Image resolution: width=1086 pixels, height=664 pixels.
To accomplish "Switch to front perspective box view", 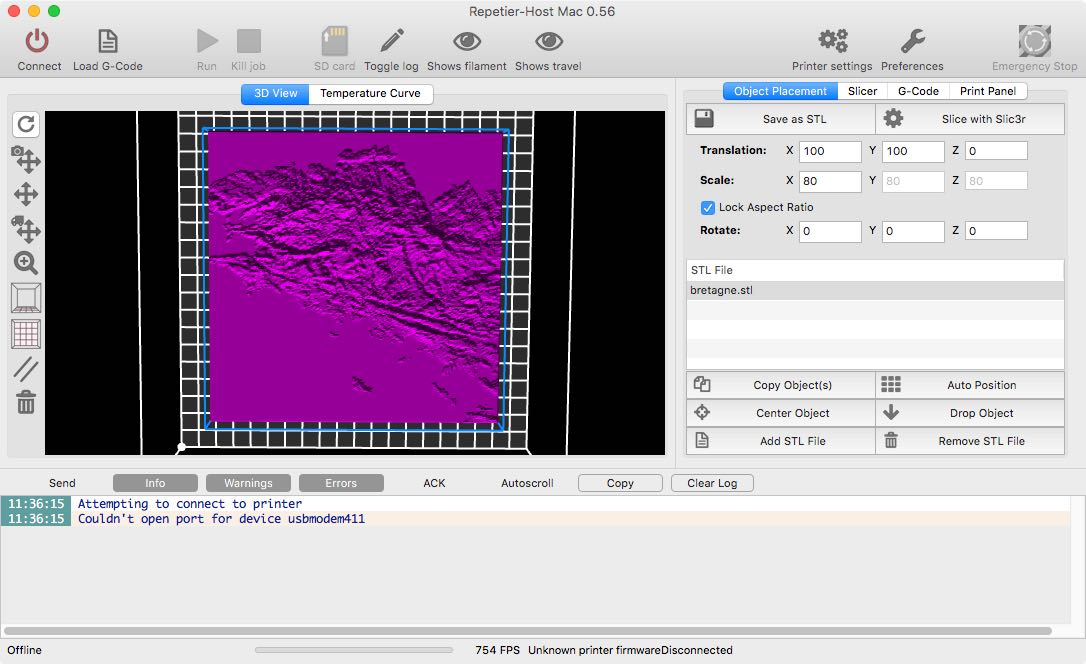I will [x=26, y=298].
